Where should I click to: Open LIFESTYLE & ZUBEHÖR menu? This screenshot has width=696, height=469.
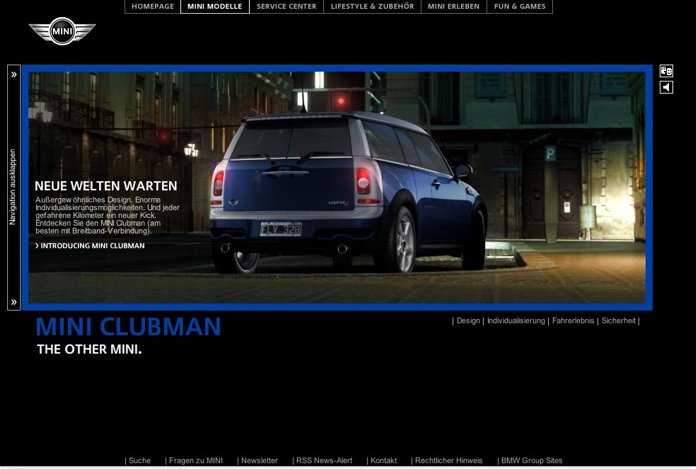(371, 6)
